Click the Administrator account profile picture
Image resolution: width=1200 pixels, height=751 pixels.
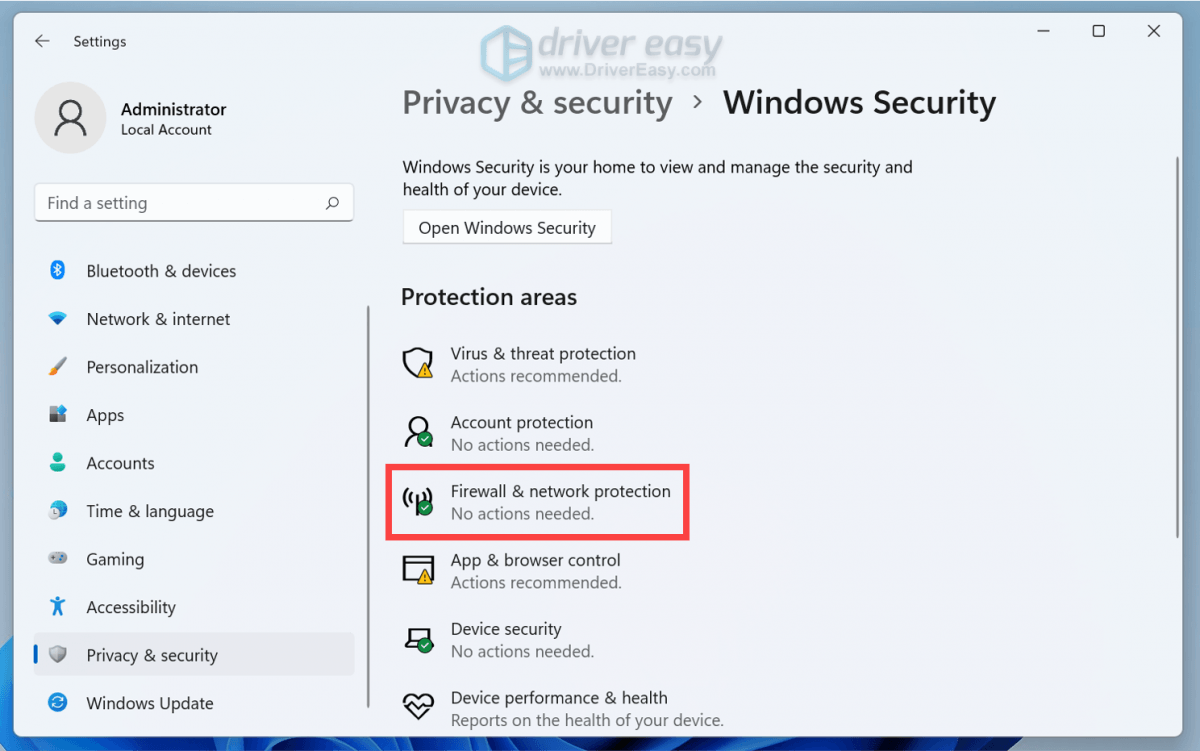pos(70,117)
